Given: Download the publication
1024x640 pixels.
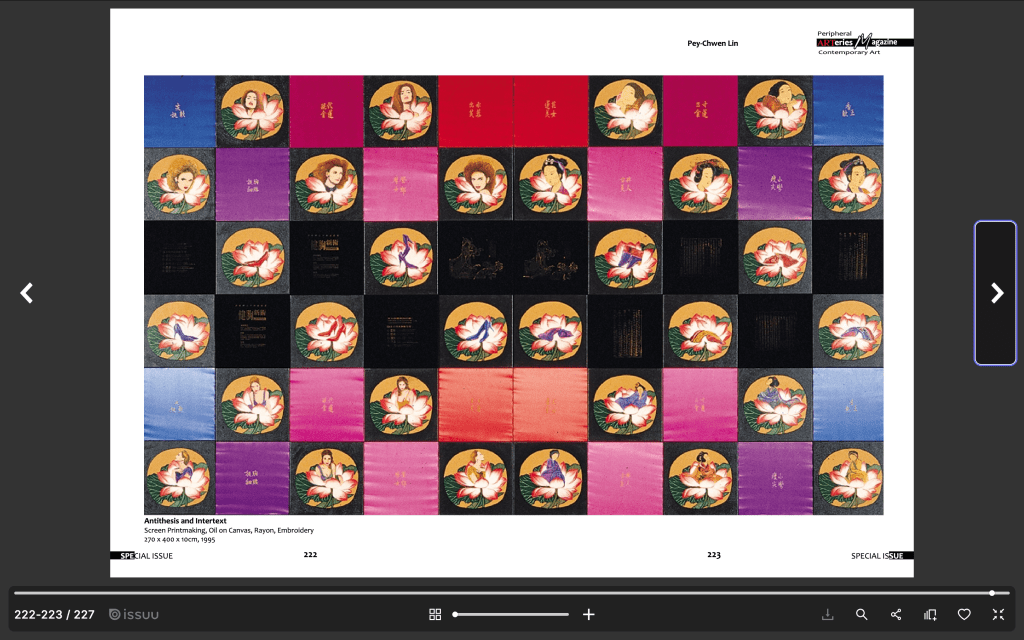Looking at the screenshot, I should pyautogui.click(x=827, y=614).
